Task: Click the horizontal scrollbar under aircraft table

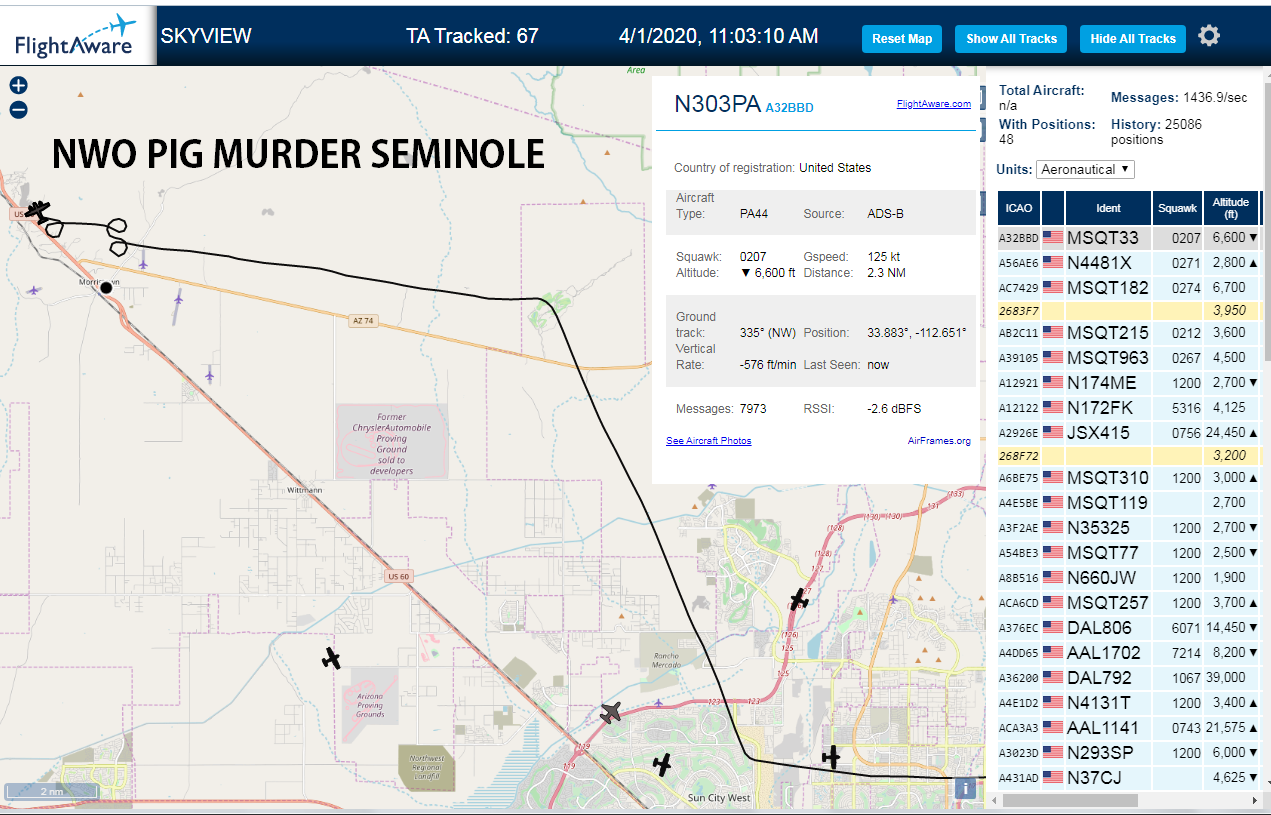Action: [x=1068, y=801]
